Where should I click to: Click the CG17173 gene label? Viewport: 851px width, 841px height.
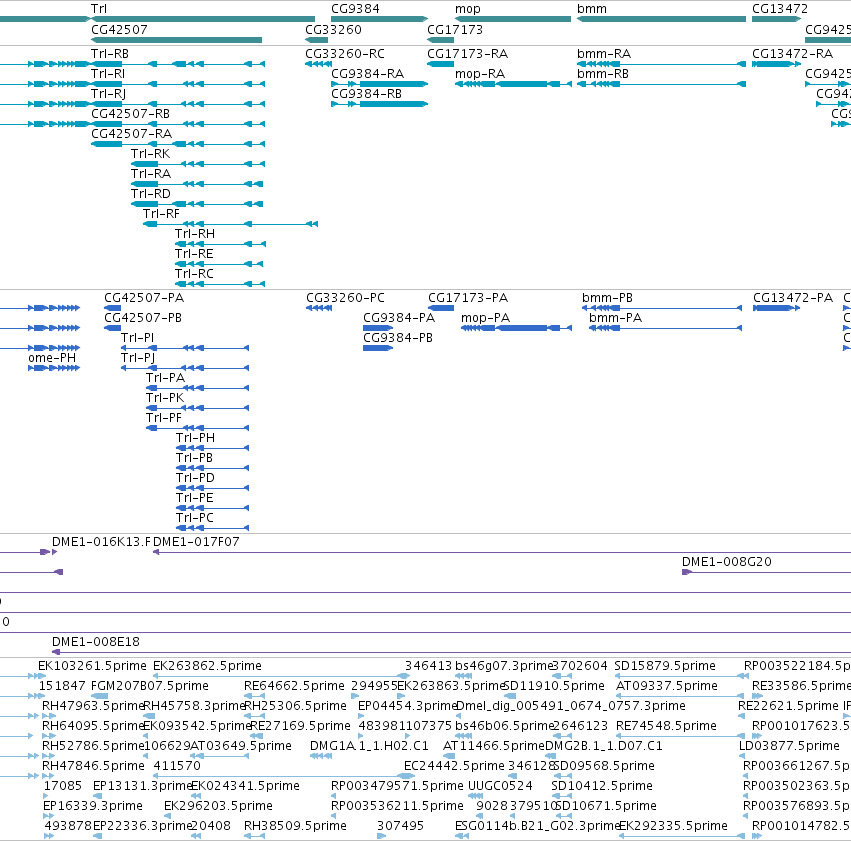454,29
